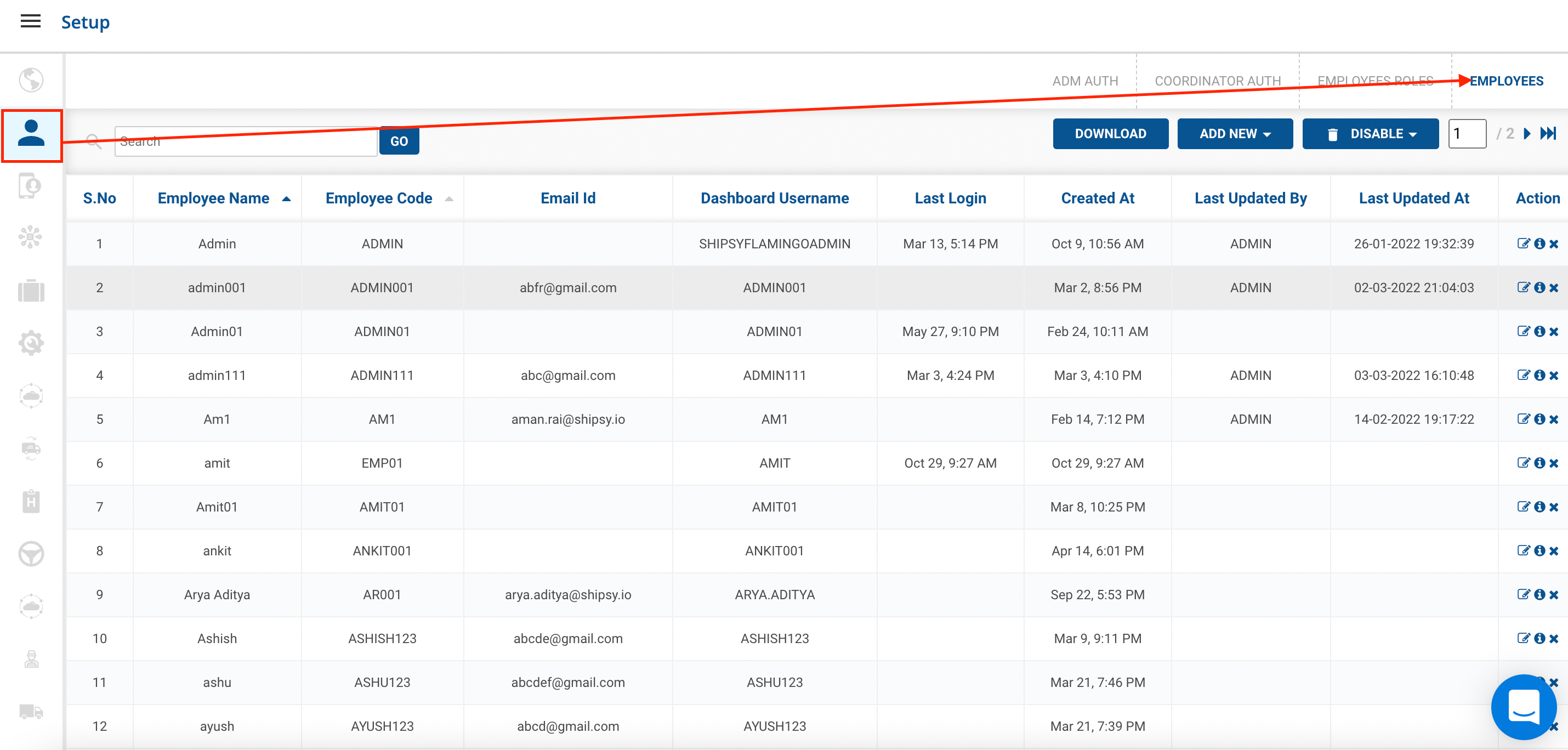Click the DOWNLOAD button
The image size is (1568, 750).
pos(1110,134)
